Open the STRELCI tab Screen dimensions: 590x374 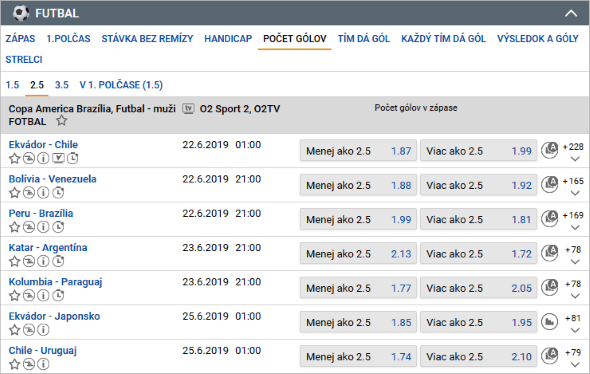(24, 59)
